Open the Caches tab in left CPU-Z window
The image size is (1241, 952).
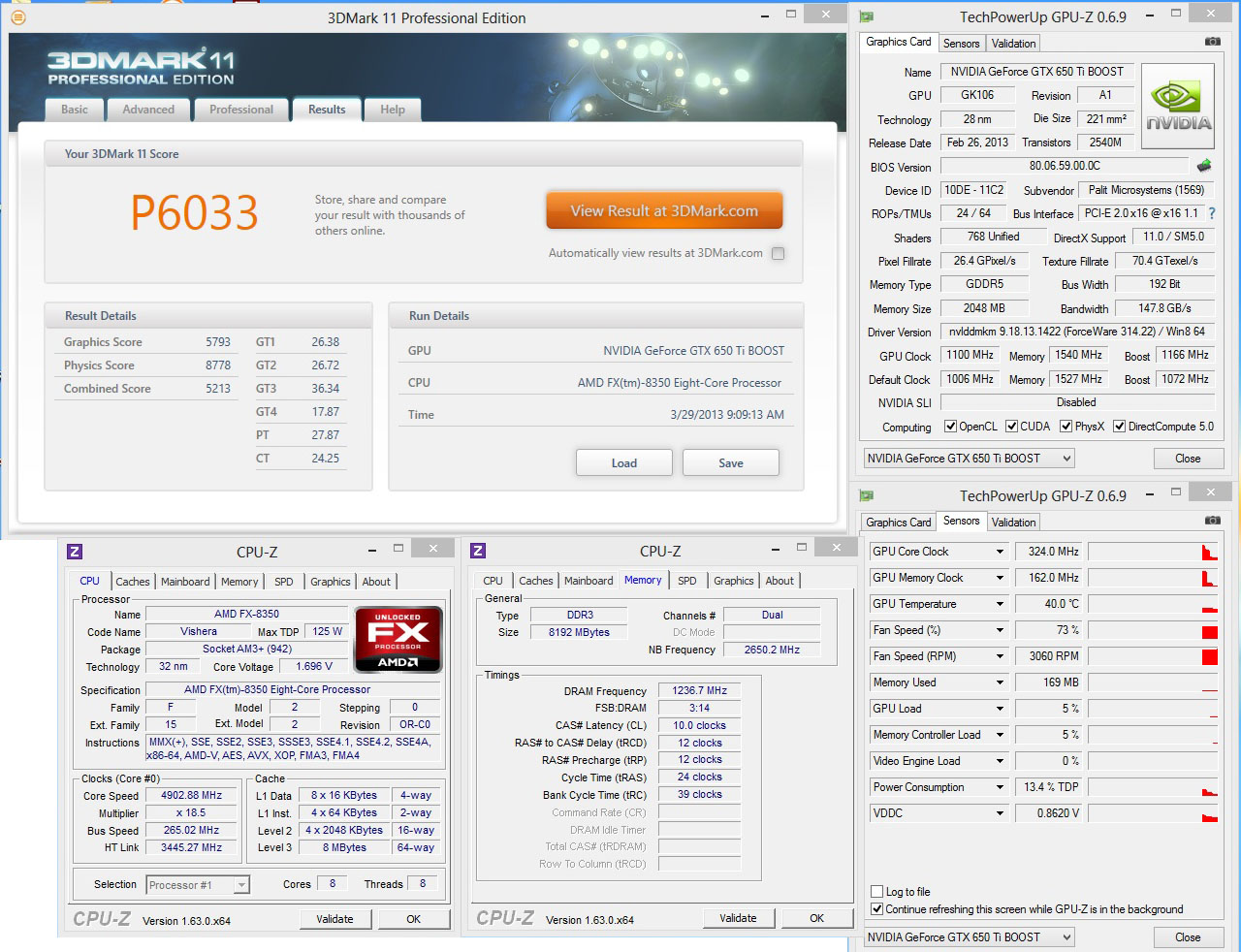point(133,582)
